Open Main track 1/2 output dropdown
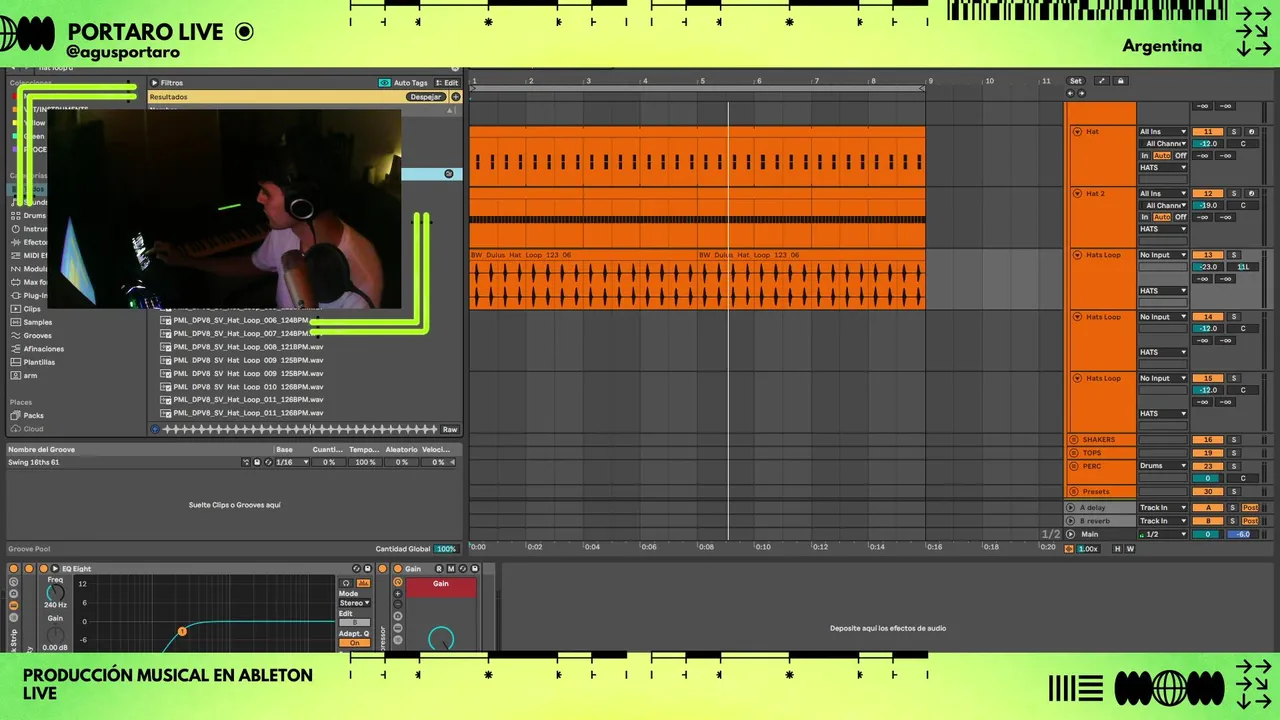The image size is (1280, 720). (x=1163, y=535)
